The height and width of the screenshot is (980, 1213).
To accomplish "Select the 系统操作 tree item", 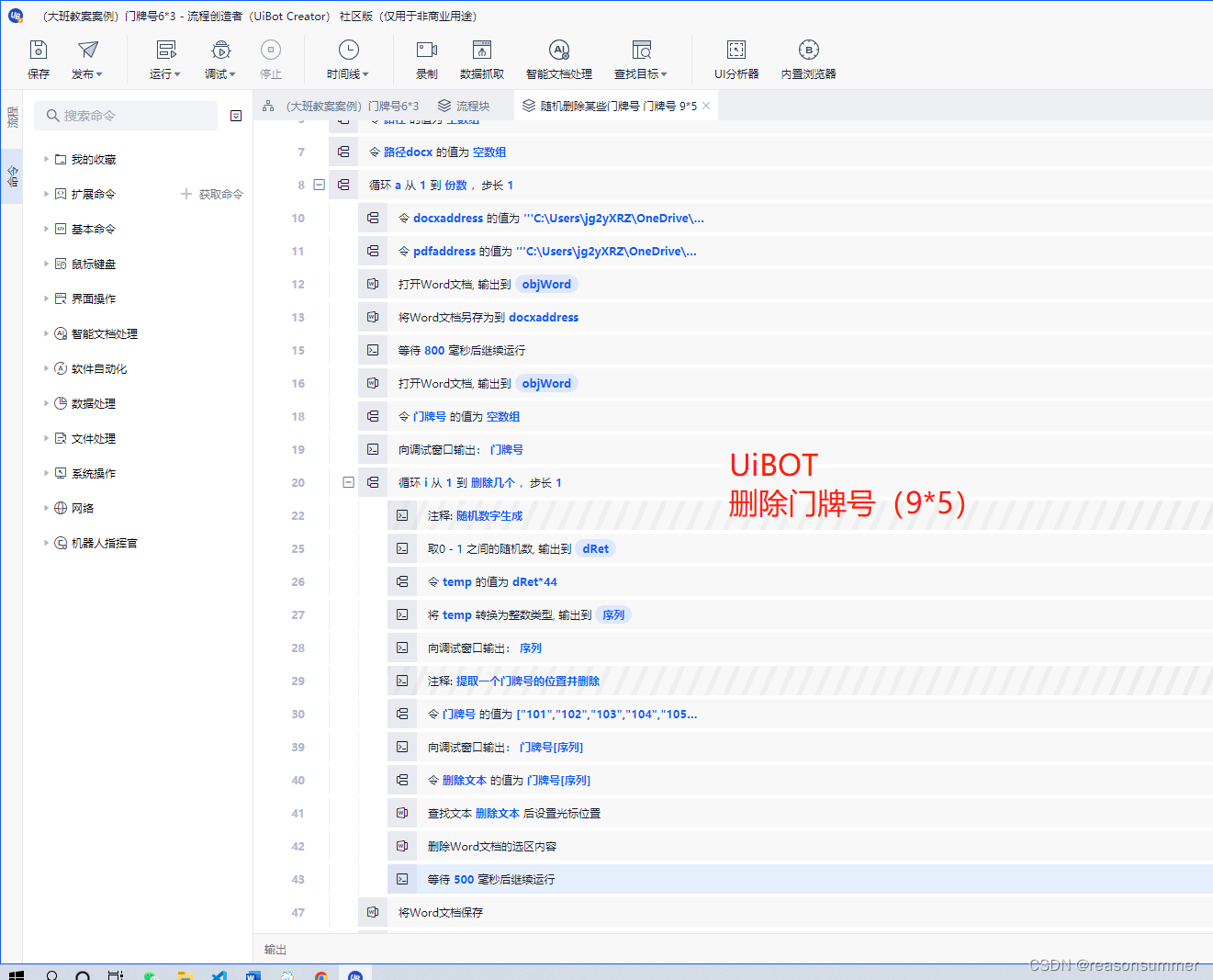I will pos(94,473).
